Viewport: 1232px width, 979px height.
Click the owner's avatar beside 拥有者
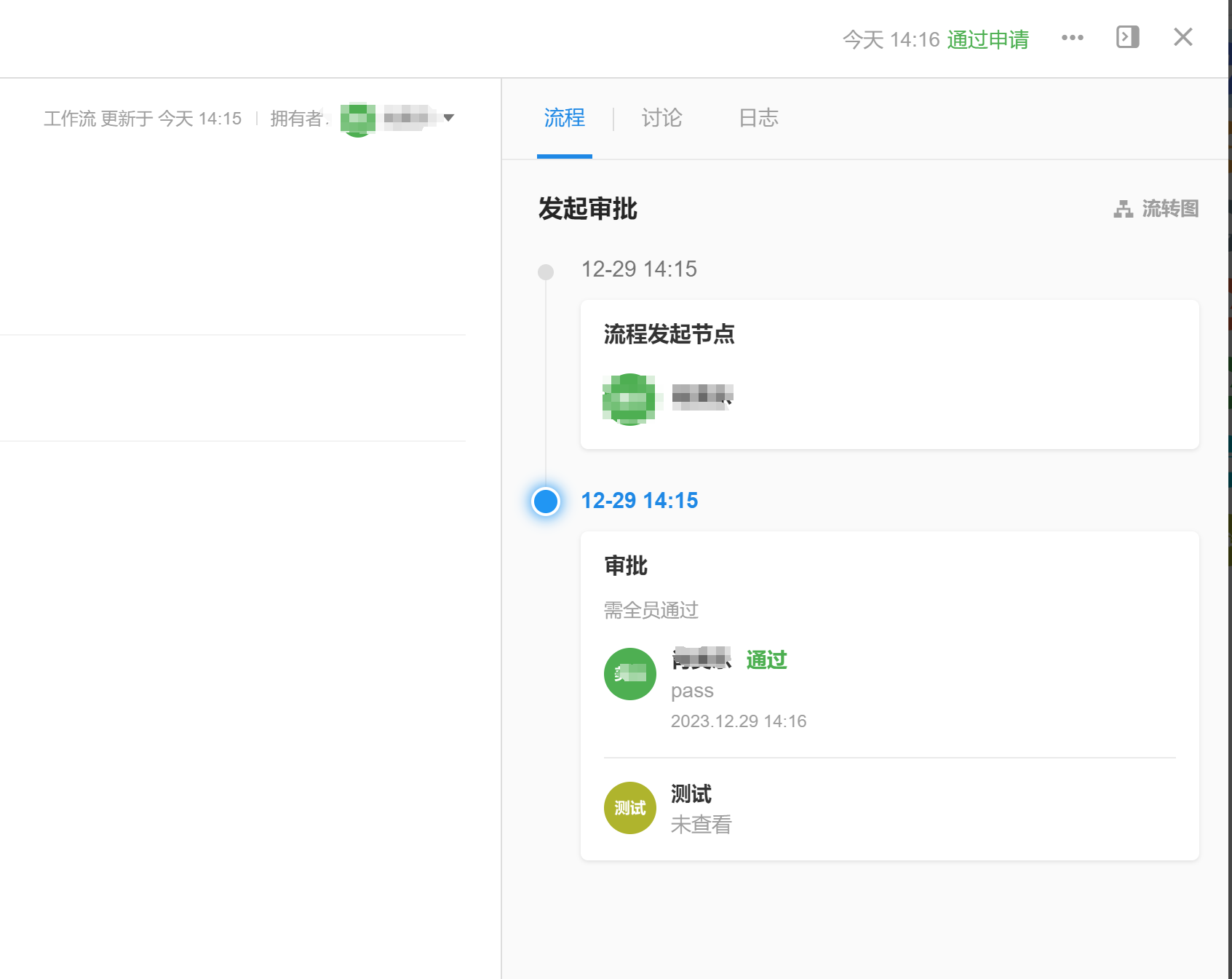coord(357,119)
